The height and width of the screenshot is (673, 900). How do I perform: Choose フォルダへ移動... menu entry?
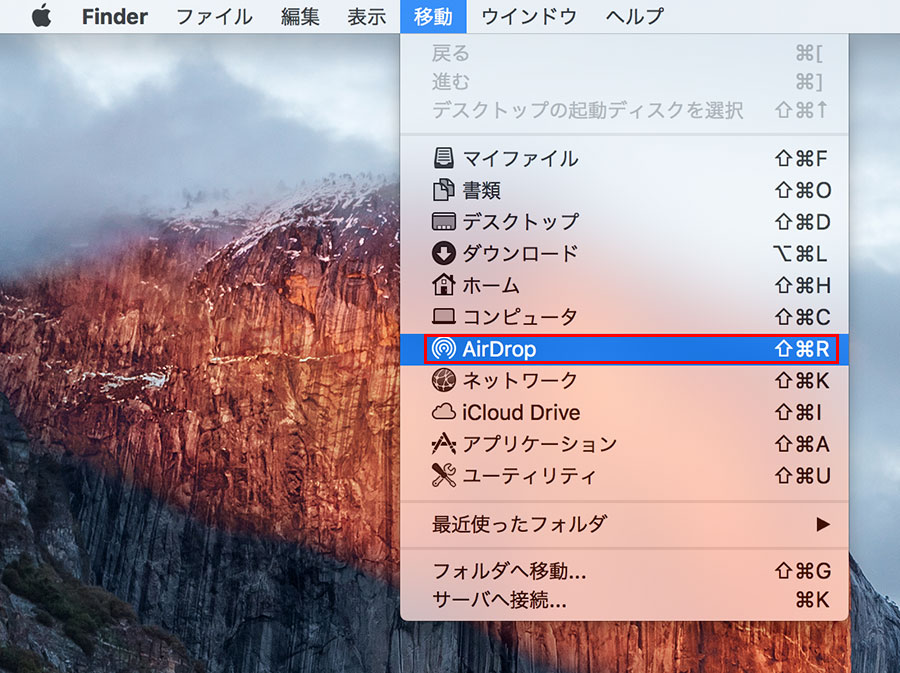[x=509, y=572]
